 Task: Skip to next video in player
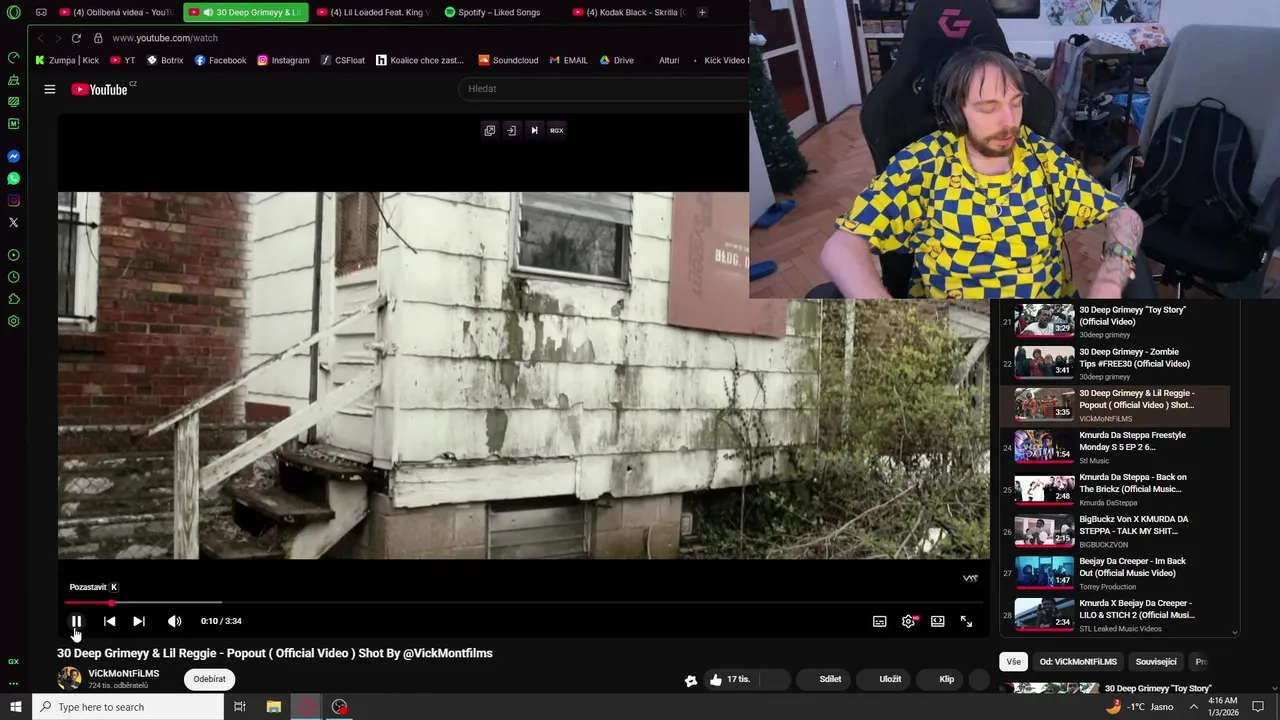pos(139,621)
